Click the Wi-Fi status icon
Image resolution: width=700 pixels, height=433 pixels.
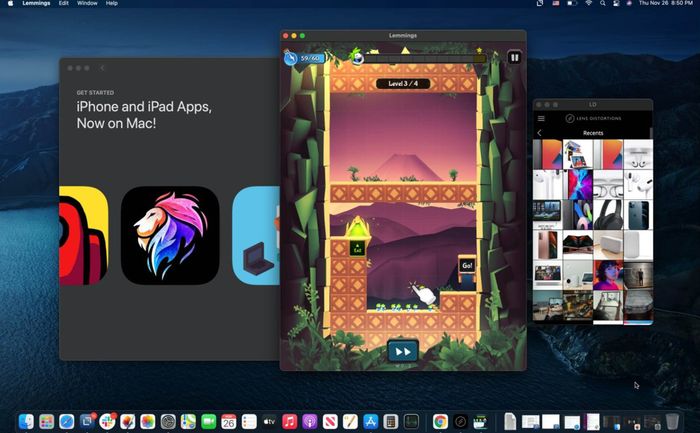588,3
